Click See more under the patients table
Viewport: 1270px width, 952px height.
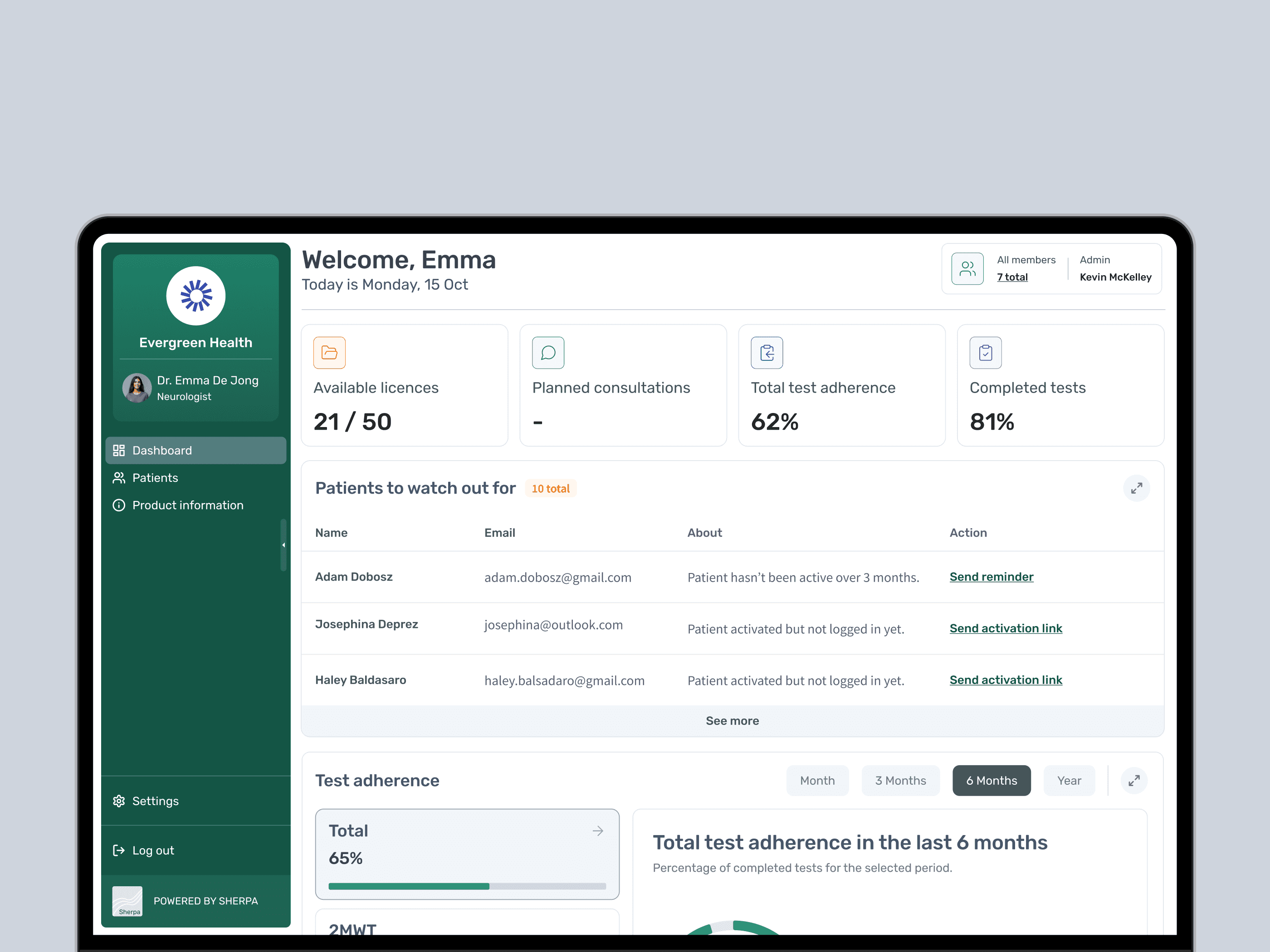point(733,721)
